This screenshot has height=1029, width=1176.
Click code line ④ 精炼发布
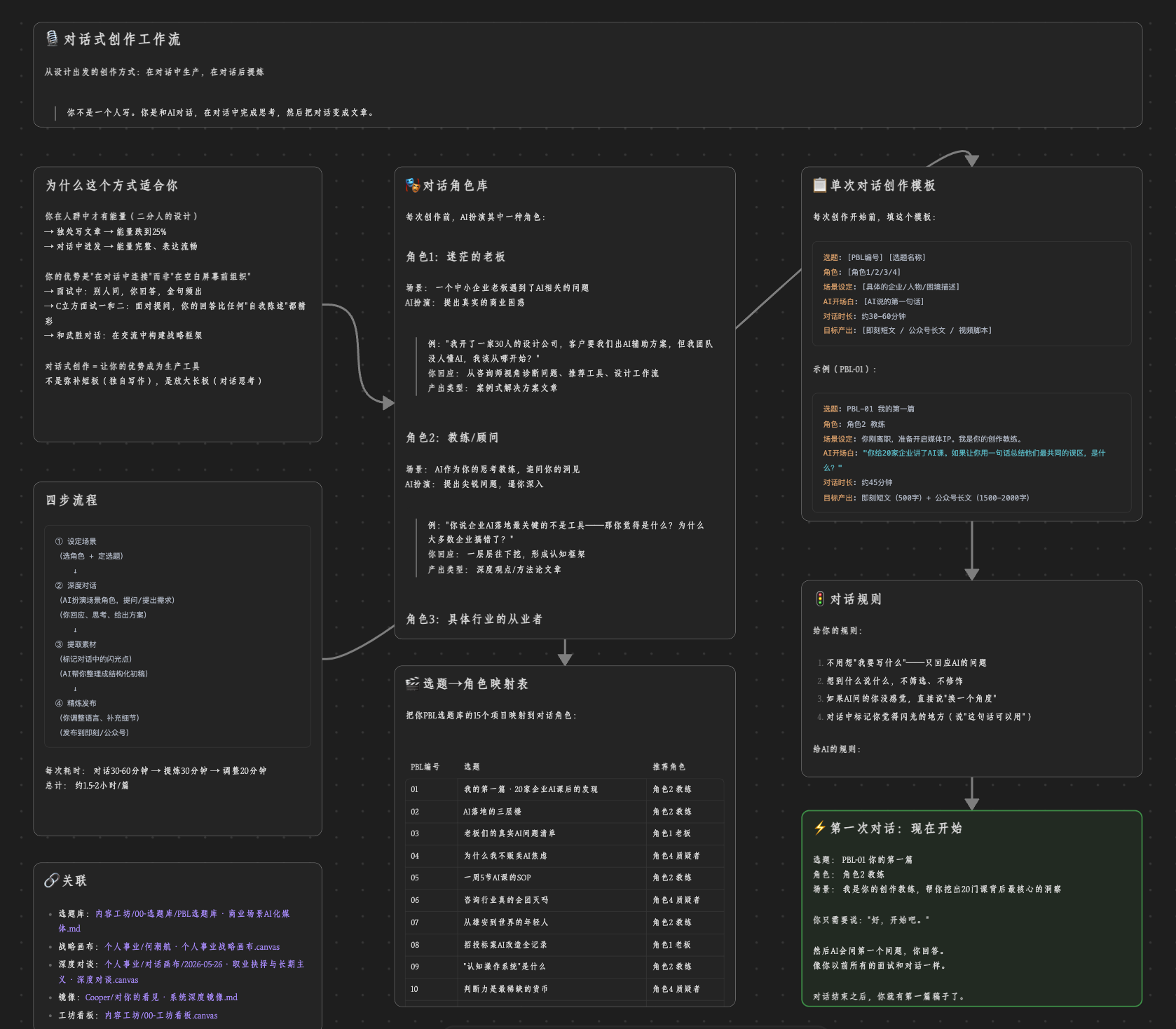(76, 703)
